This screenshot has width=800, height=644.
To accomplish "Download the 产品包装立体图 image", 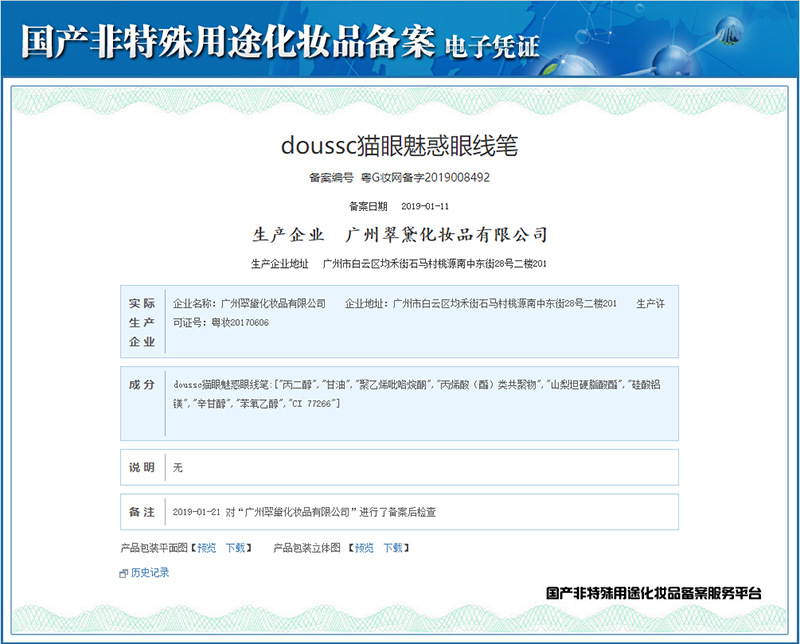I will [x=393, y=548].
